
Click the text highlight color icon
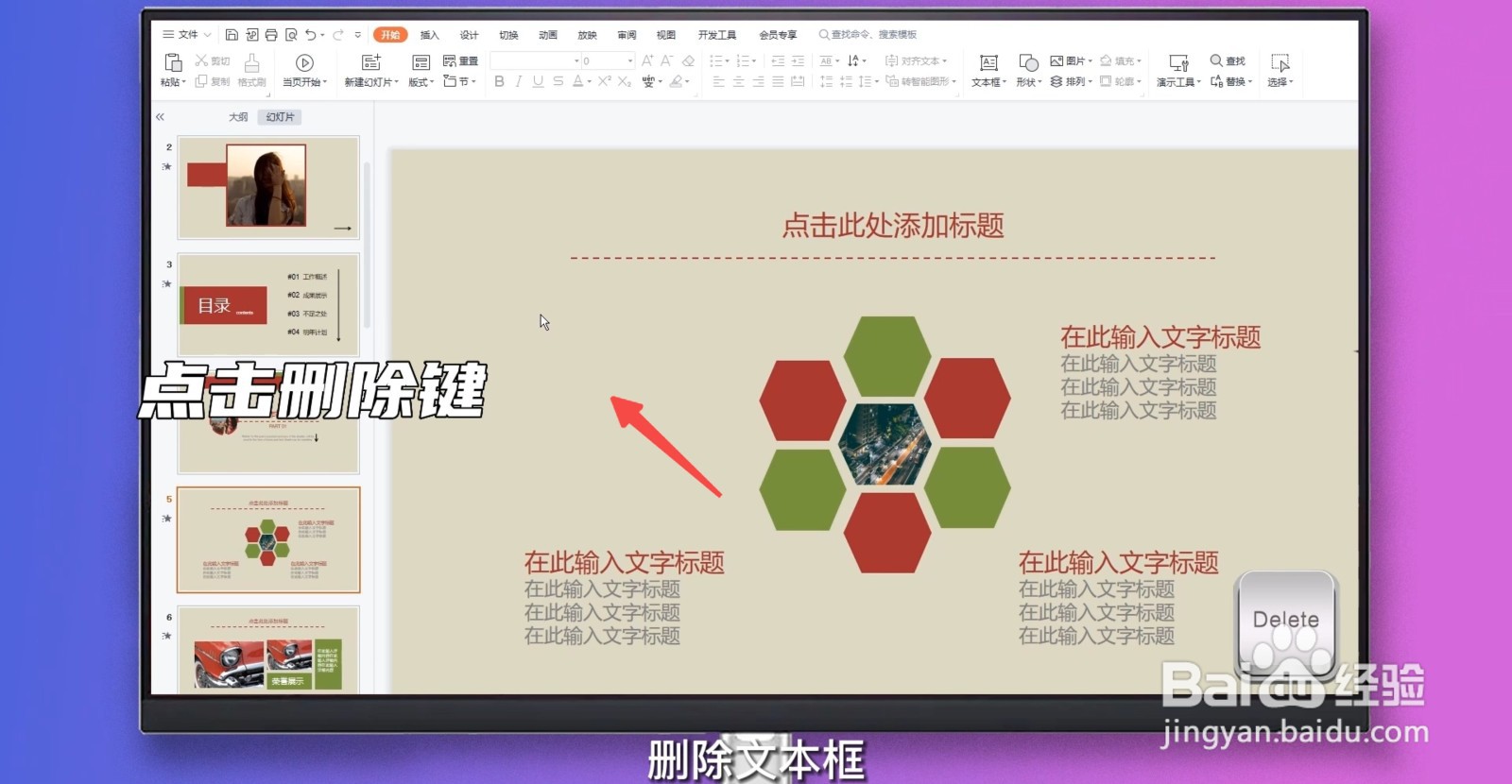coord(676,81)
